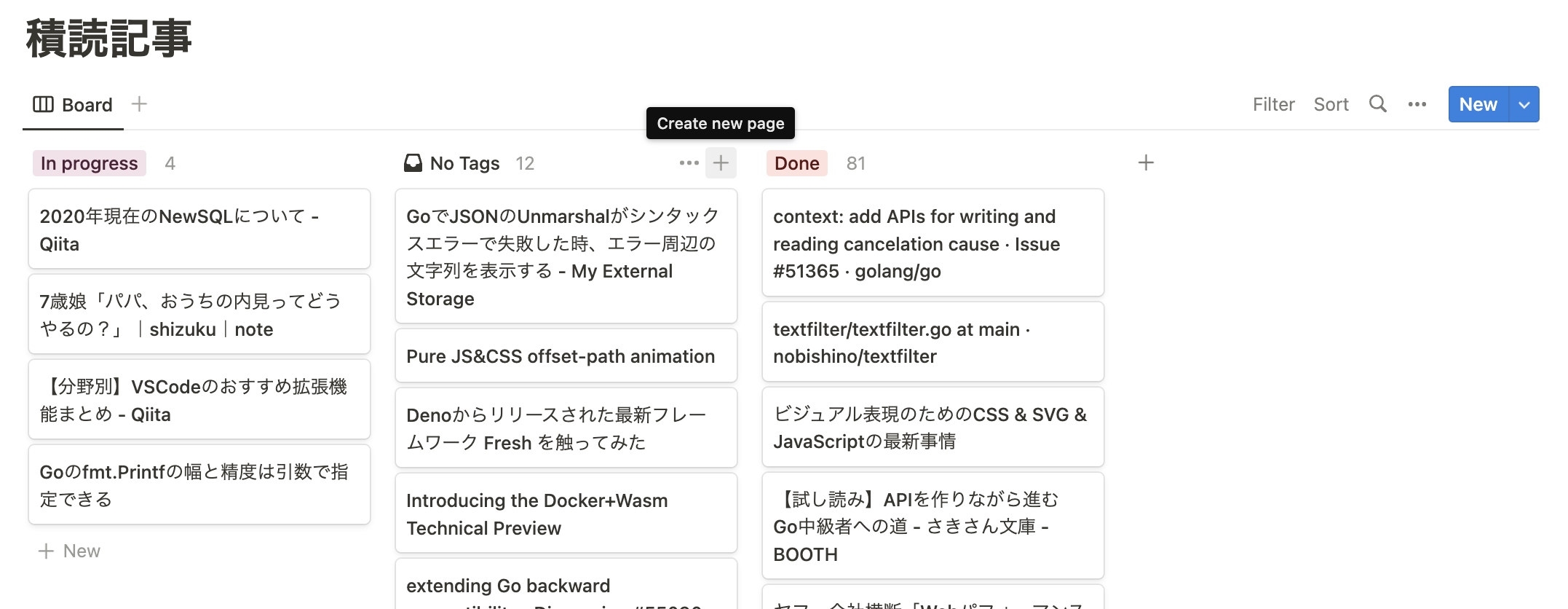Viewport: 1568px width, 609px height.
Task: Click the Done count 81
Action: 856,163
